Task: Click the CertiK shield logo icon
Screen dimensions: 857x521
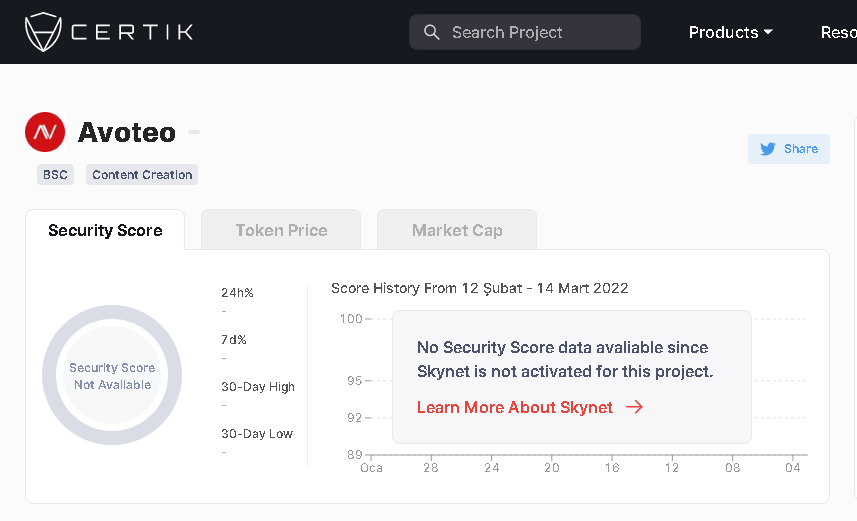Action: pyautogui.click(x=43, y=32)
